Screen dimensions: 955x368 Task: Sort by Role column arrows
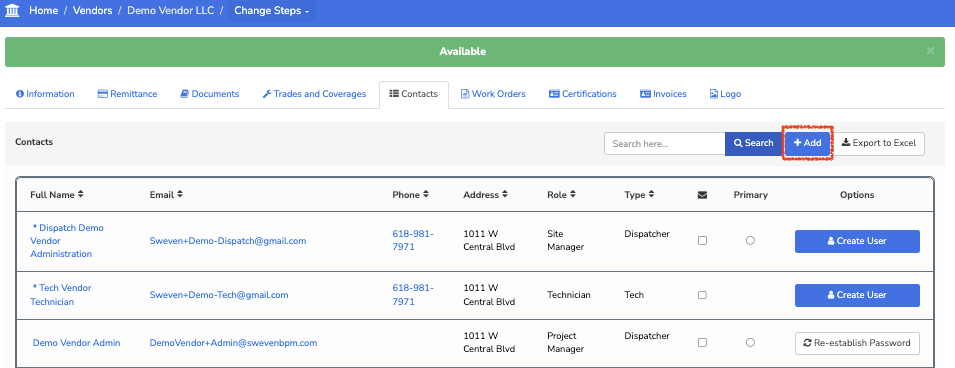(573, 194)
